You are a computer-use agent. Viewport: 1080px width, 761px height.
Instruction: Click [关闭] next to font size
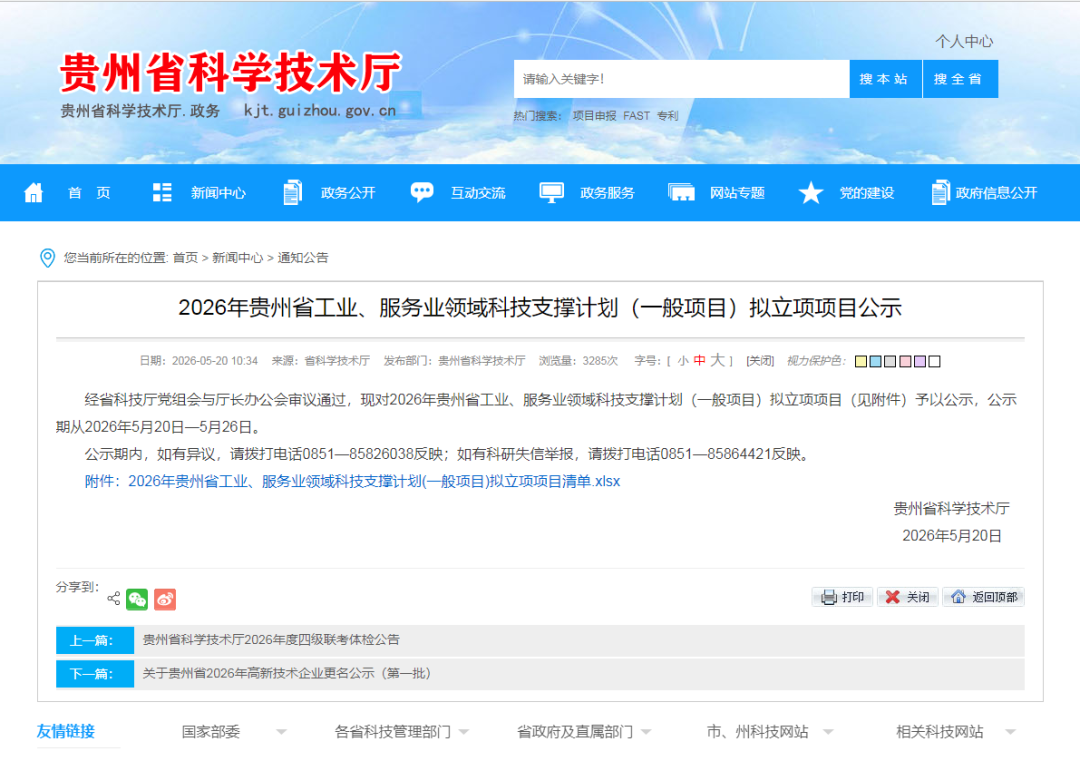click(x=760, y=361)
